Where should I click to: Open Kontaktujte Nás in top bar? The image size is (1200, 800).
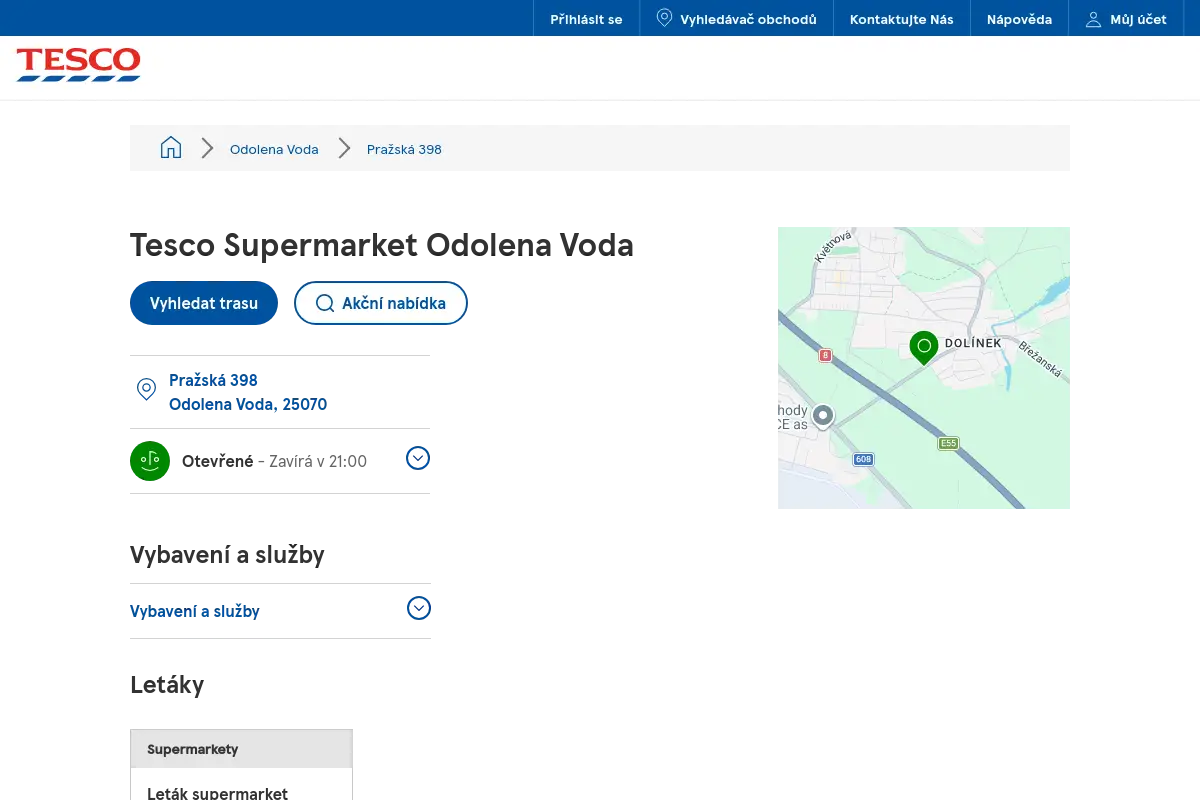pos(902,19)
